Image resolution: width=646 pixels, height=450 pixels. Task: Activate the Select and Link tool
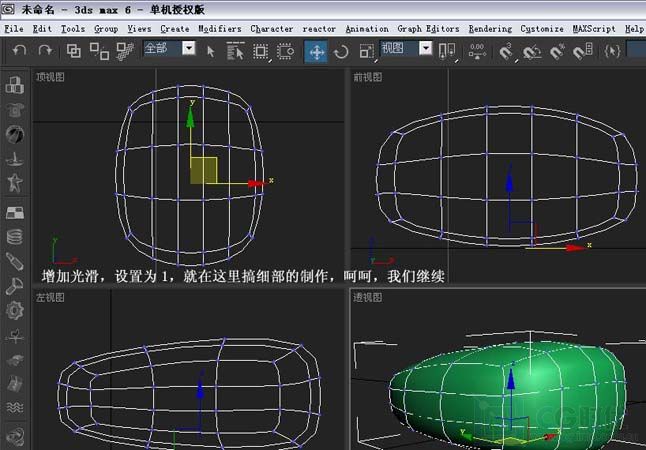coord(74,51)
